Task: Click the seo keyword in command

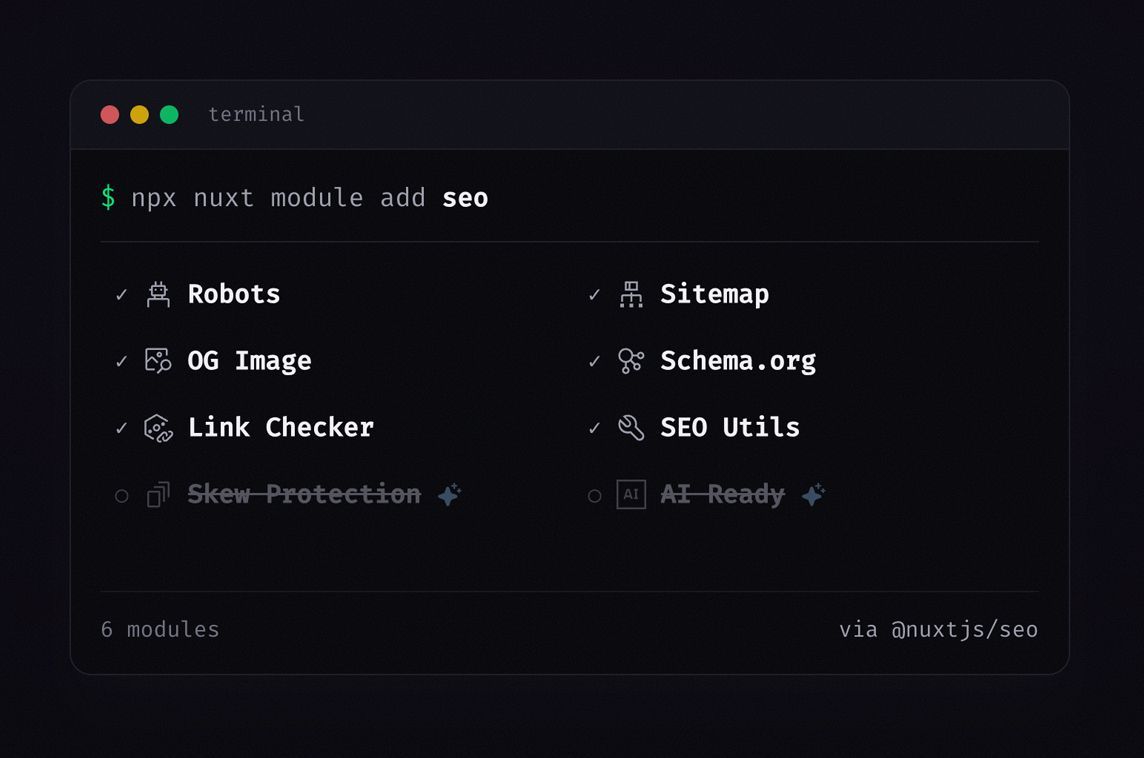Action: 465,198
